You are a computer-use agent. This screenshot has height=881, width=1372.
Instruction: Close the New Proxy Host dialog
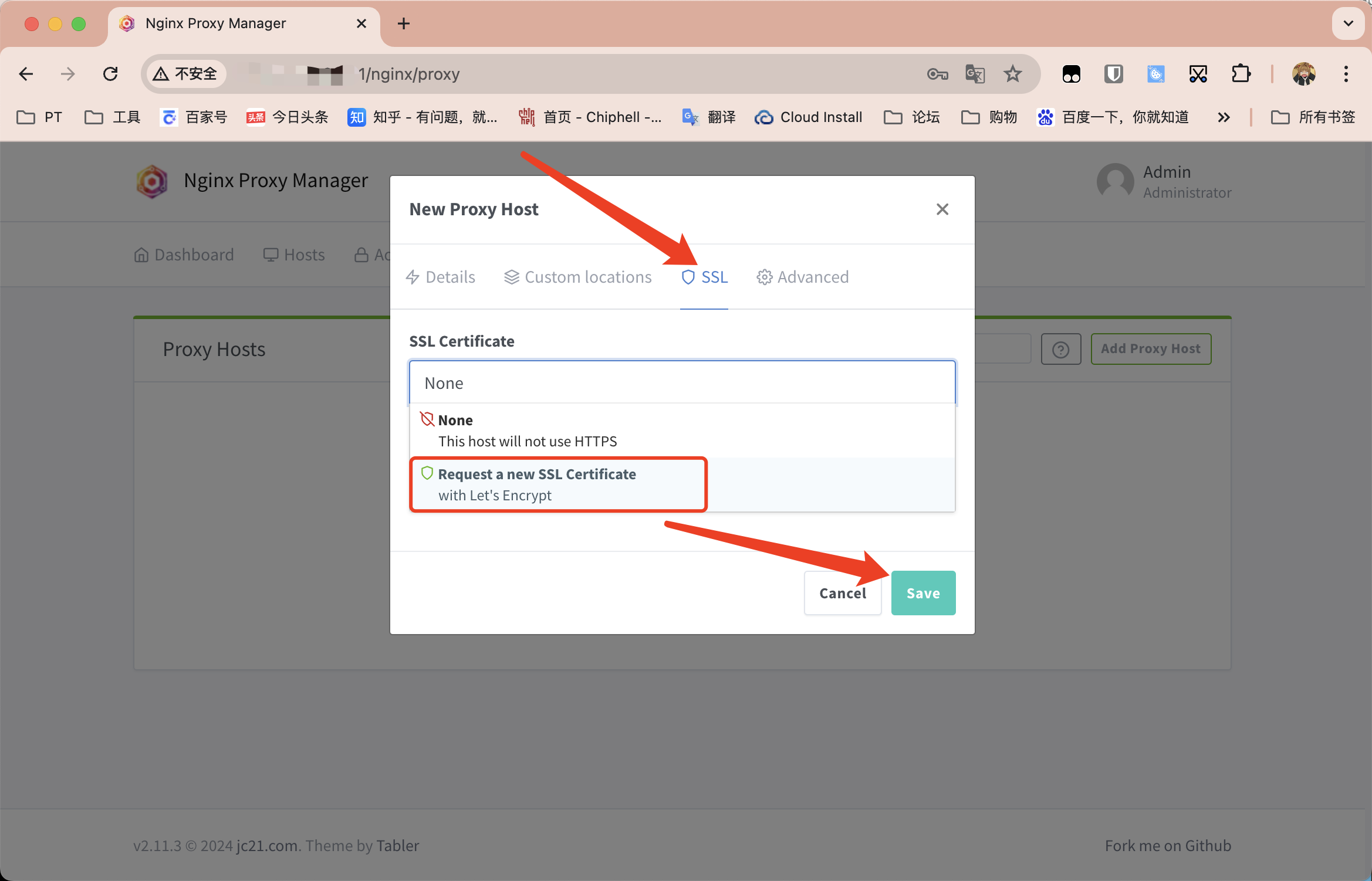point(942,209)
